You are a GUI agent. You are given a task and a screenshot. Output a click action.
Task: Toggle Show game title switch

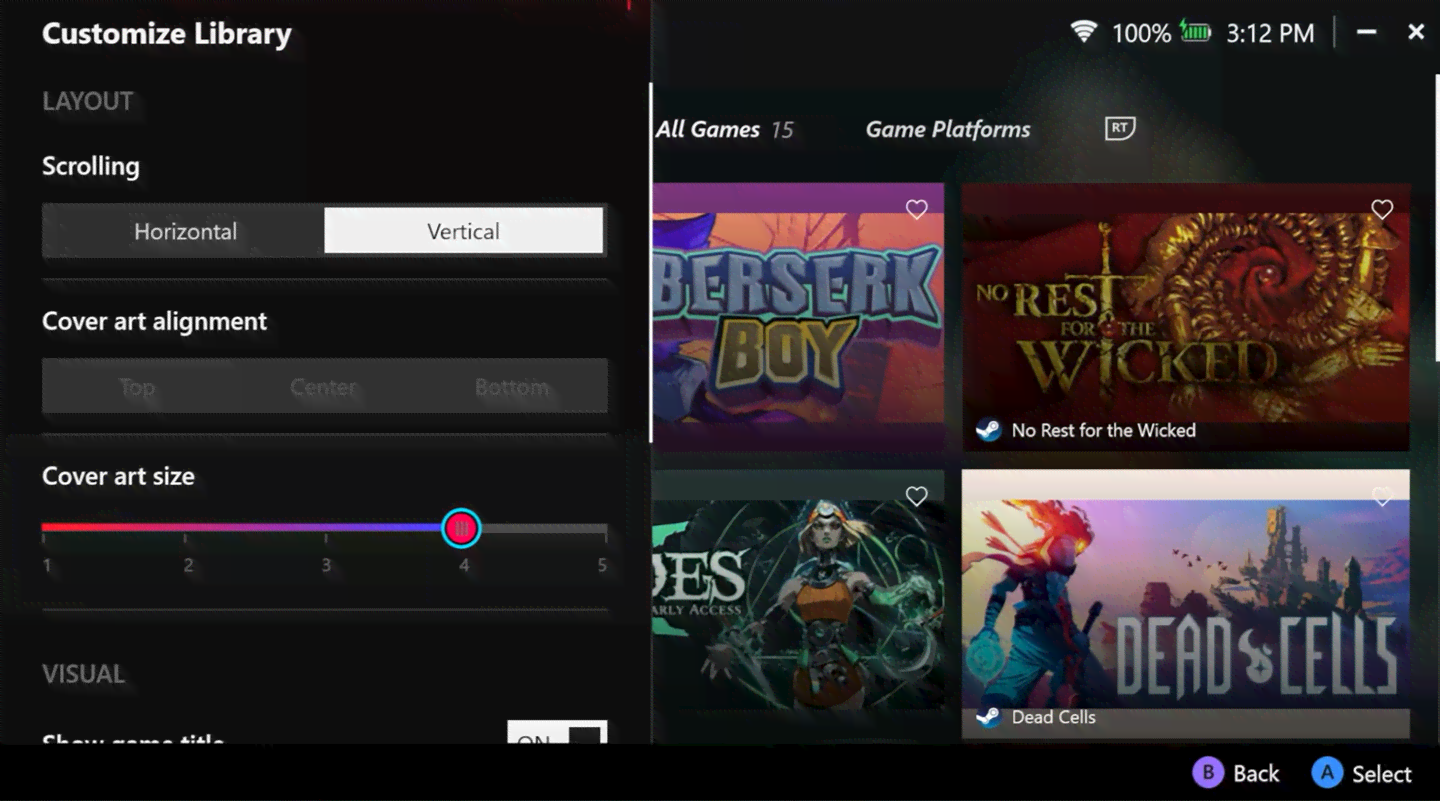(x=557, y=734)
